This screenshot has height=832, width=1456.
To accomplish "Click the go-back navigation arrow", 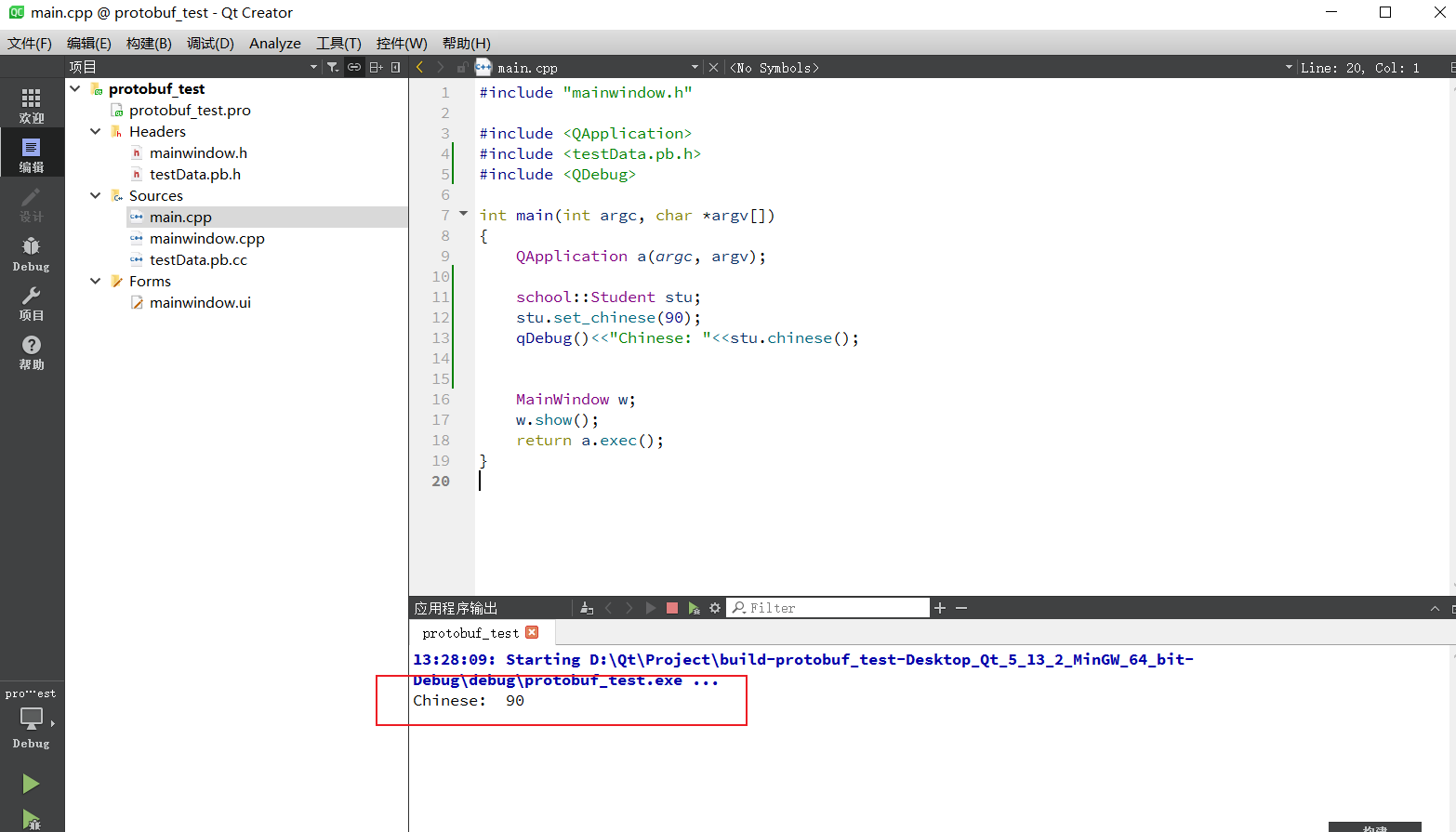I will [x=417, y=66].
